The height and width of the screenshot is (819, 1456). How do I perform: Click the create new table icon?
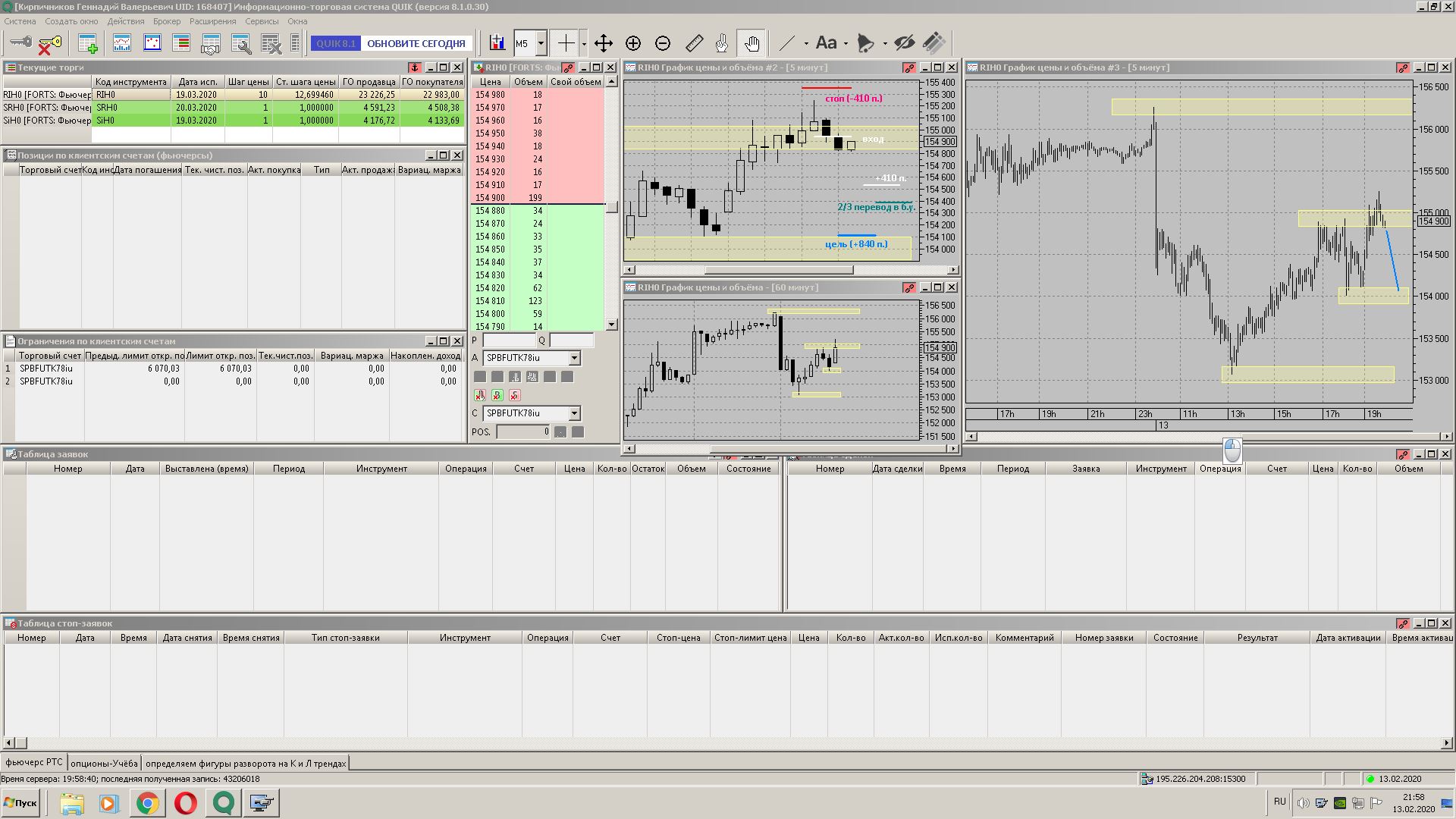pyautogui.click(x=88, y=43)
